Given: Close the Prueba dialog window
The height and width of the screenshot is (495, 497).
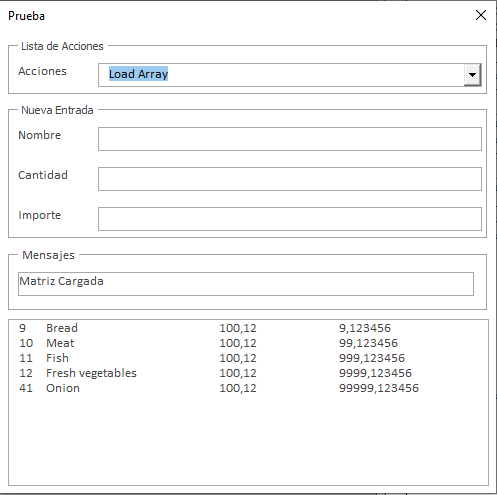Looking at the screenshot, I should pos(481,15).
